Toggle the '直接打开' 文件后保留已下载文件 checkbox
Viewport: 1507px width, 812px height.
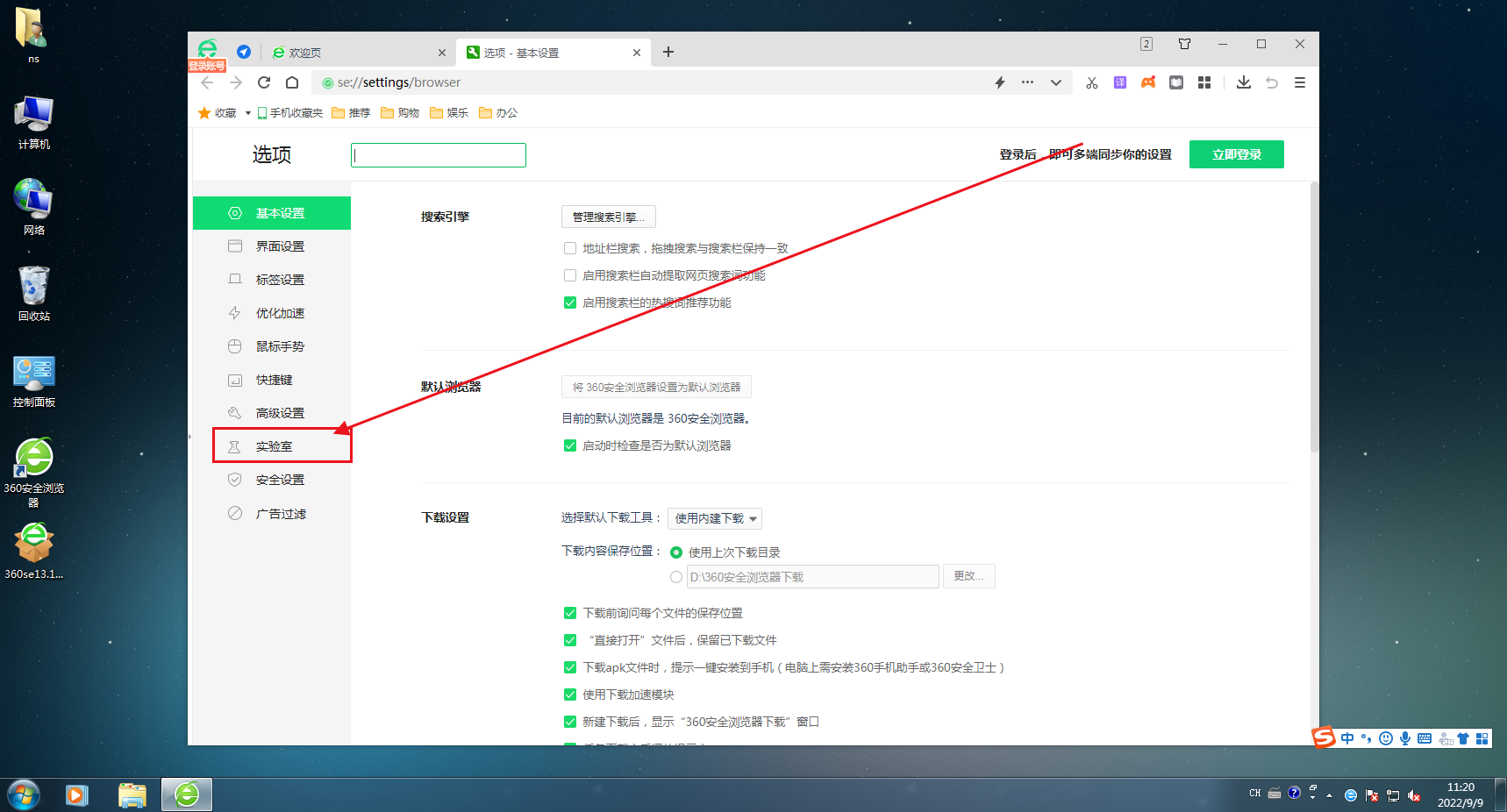click(570, 640)
